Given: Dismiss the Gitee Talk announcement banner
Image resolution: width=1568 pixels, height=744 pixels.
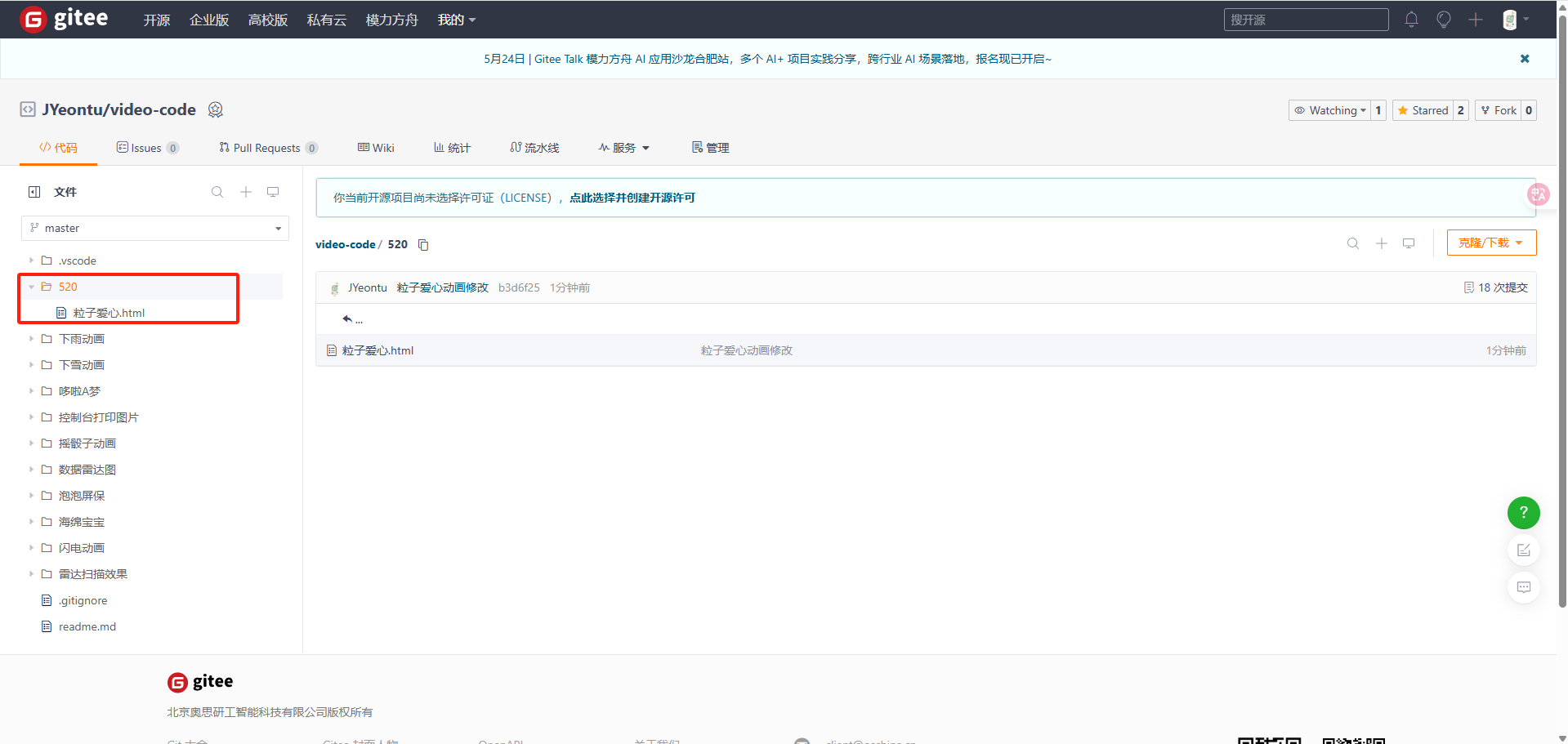Looking at the screenshot, I should tap(1524, 59).
